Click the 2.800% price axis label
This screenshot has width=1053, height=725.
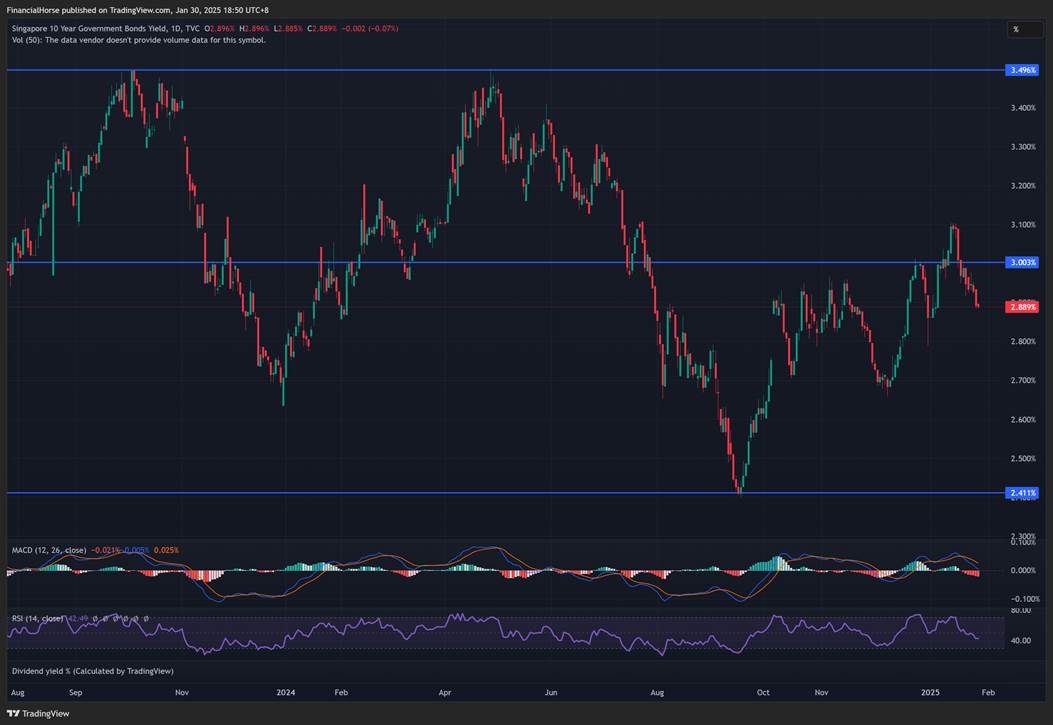[1023, 342]
